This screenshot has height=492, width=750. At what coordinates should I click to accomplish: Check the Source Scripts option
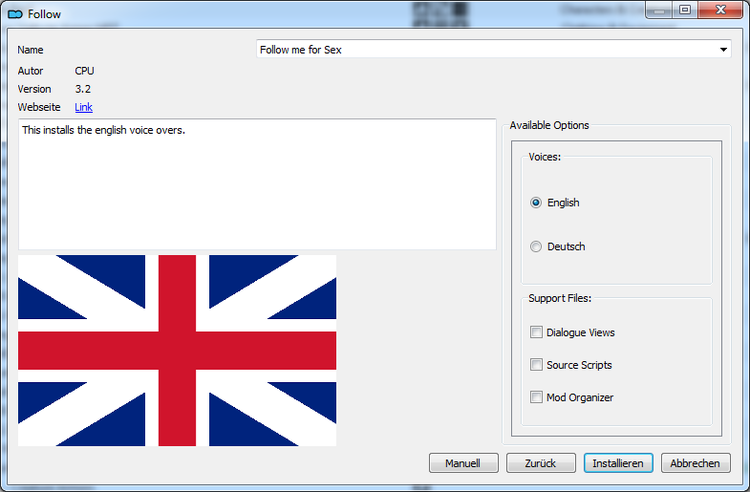(536, 365)
